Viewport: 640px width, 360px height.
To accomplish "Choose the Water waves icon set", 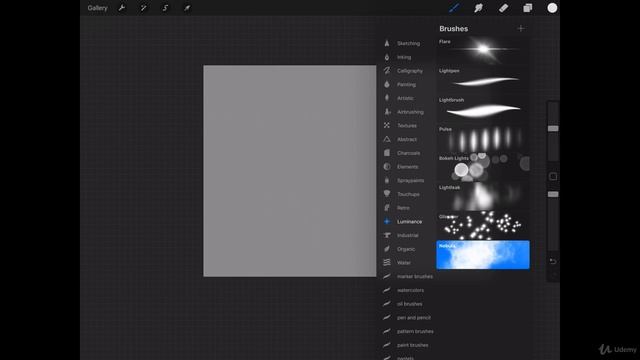I will pyautogui.click(x=387, y=262).
